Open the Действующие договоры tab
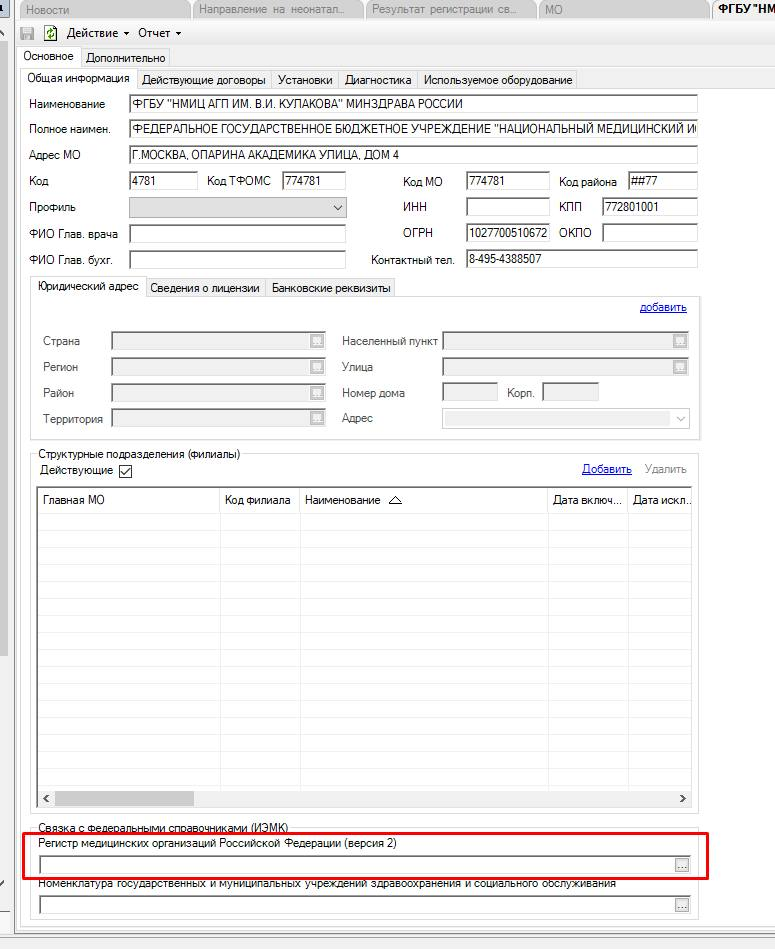This screenshot has width=775, height=949. click(204, 80)
